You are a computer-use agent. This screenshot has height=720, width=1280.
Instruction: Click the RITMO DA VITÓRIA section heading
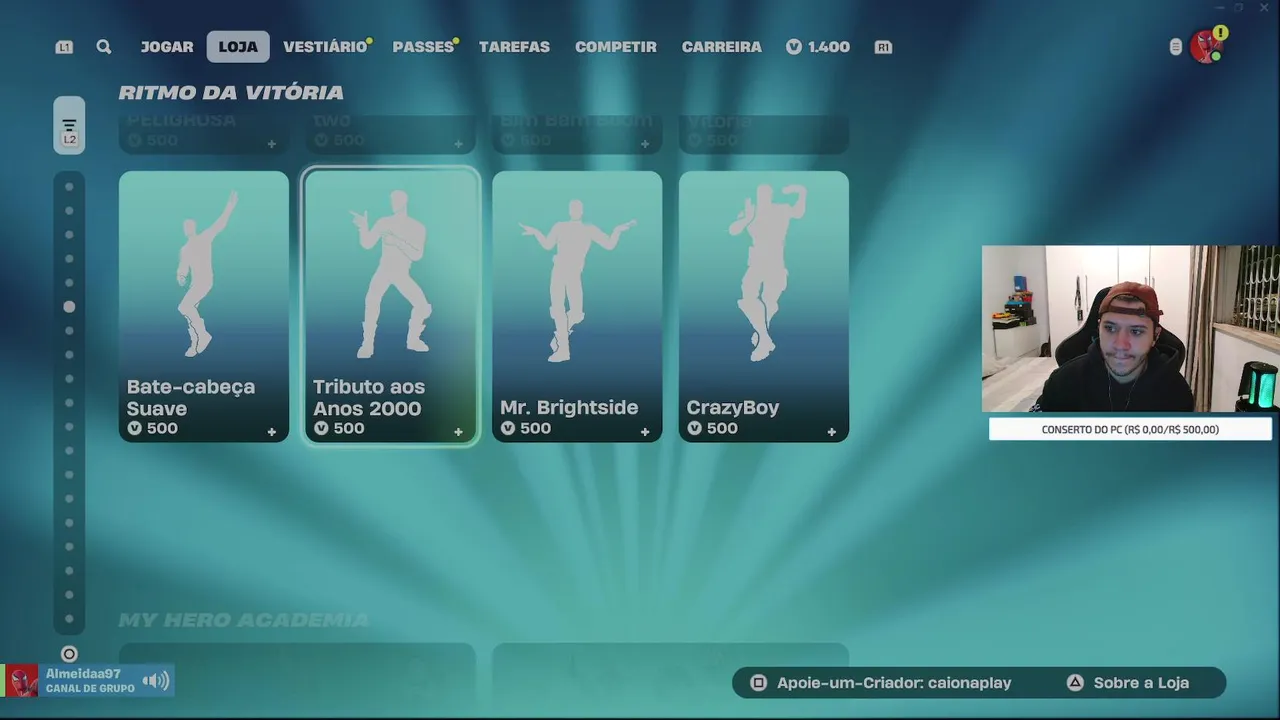click(231, 92)
